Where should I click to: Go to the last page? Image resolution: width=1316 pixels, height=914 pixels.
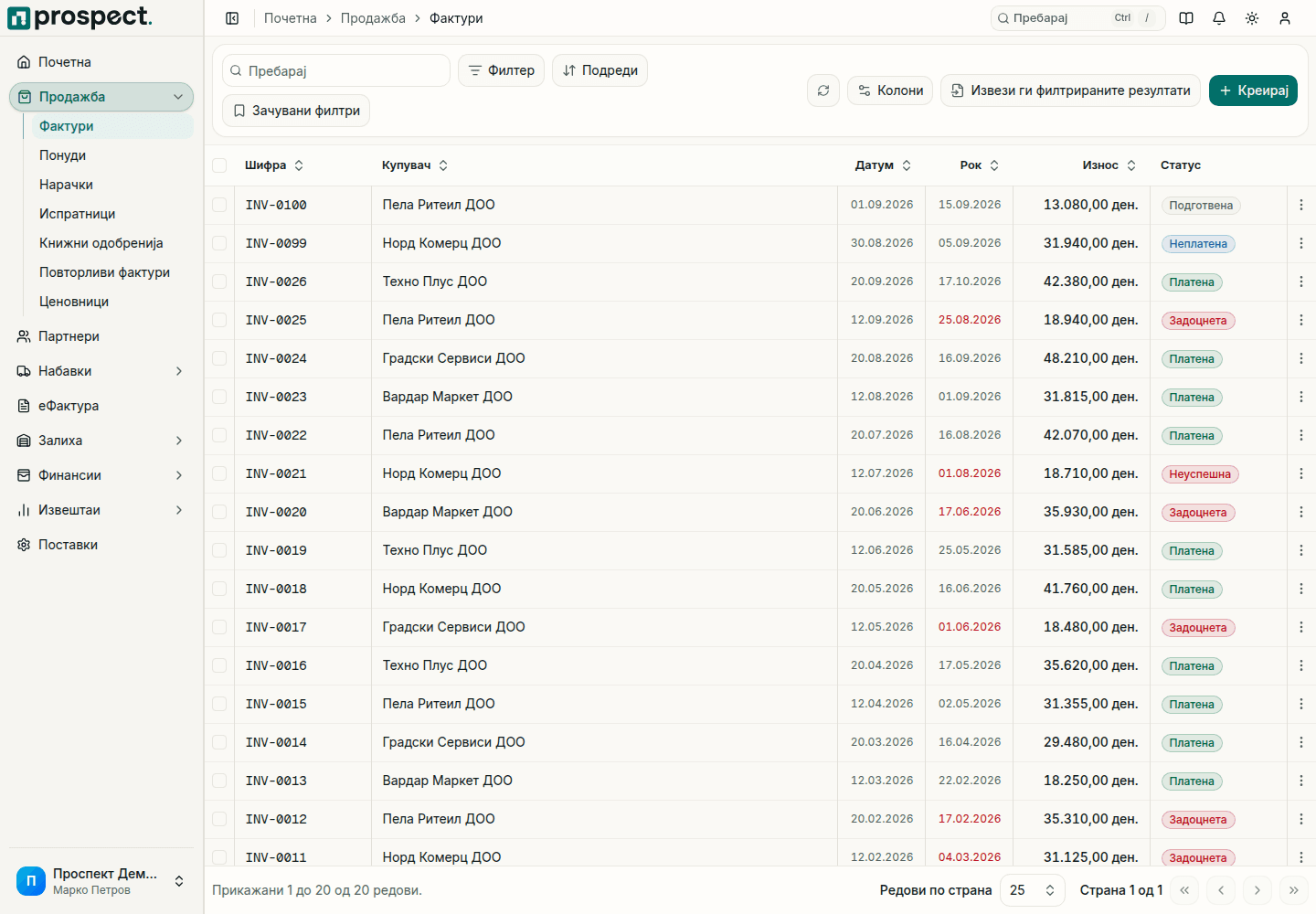(x=1294, y=890)
